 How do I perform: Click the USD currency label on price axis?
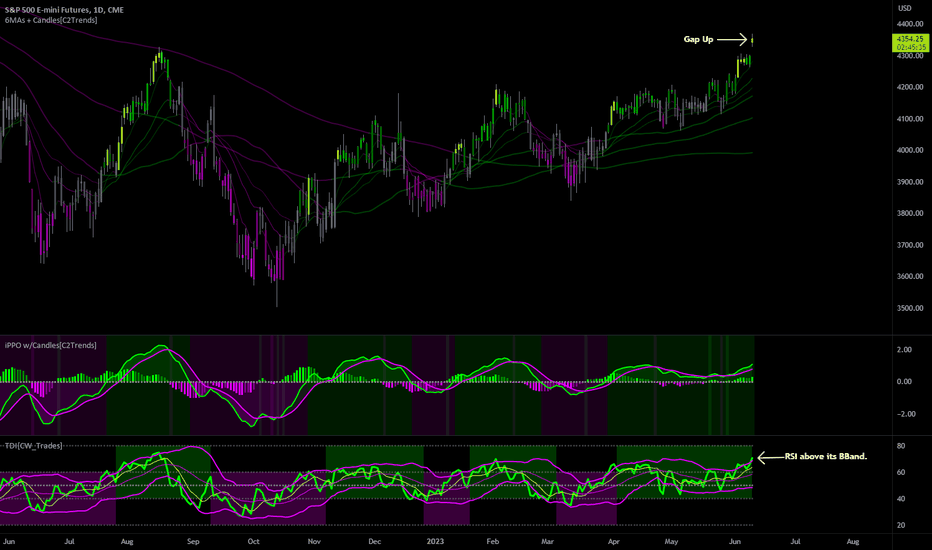coord(905,8)
